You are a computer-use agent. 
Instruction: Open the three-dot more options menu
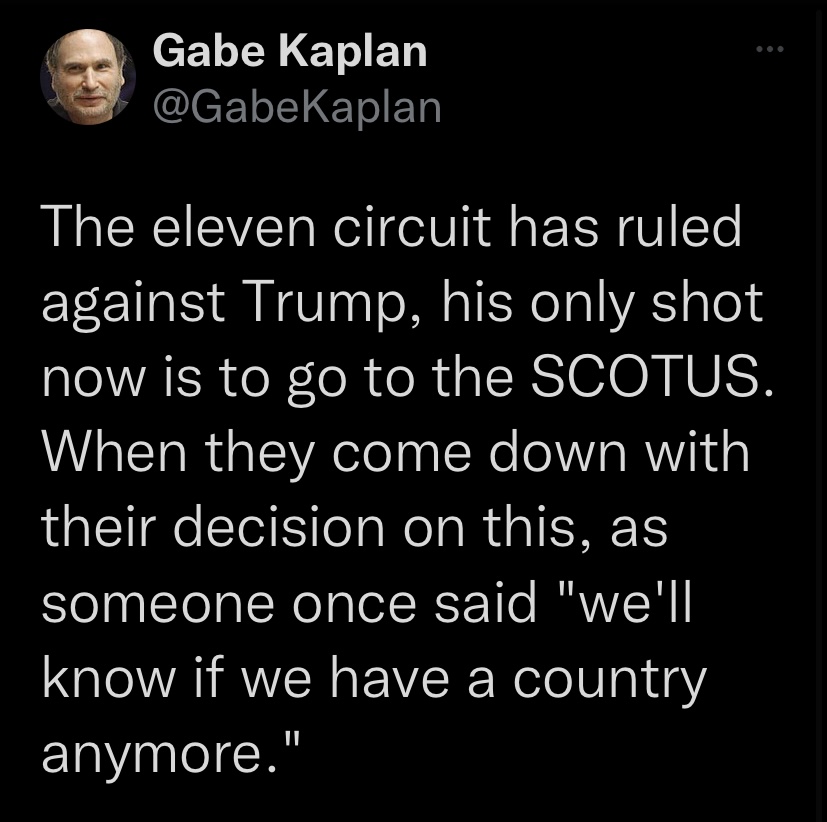(x=770, y=49)
